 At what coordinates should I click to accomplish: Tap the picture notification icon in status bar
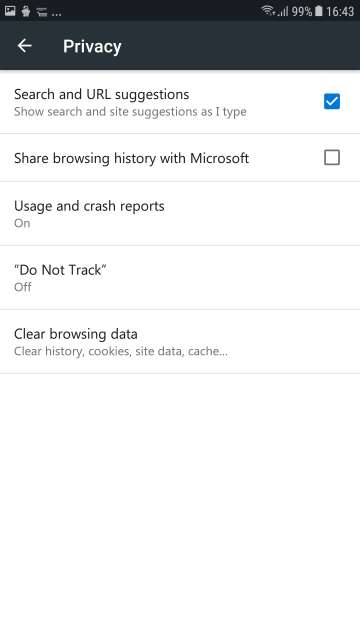click(x=10, y=11)
